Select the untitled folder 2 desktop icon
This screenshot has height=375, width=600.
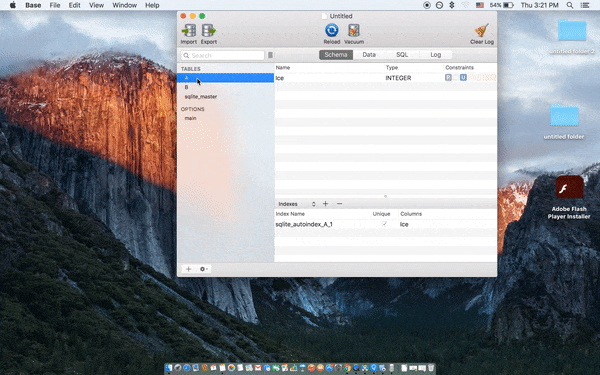572,30
